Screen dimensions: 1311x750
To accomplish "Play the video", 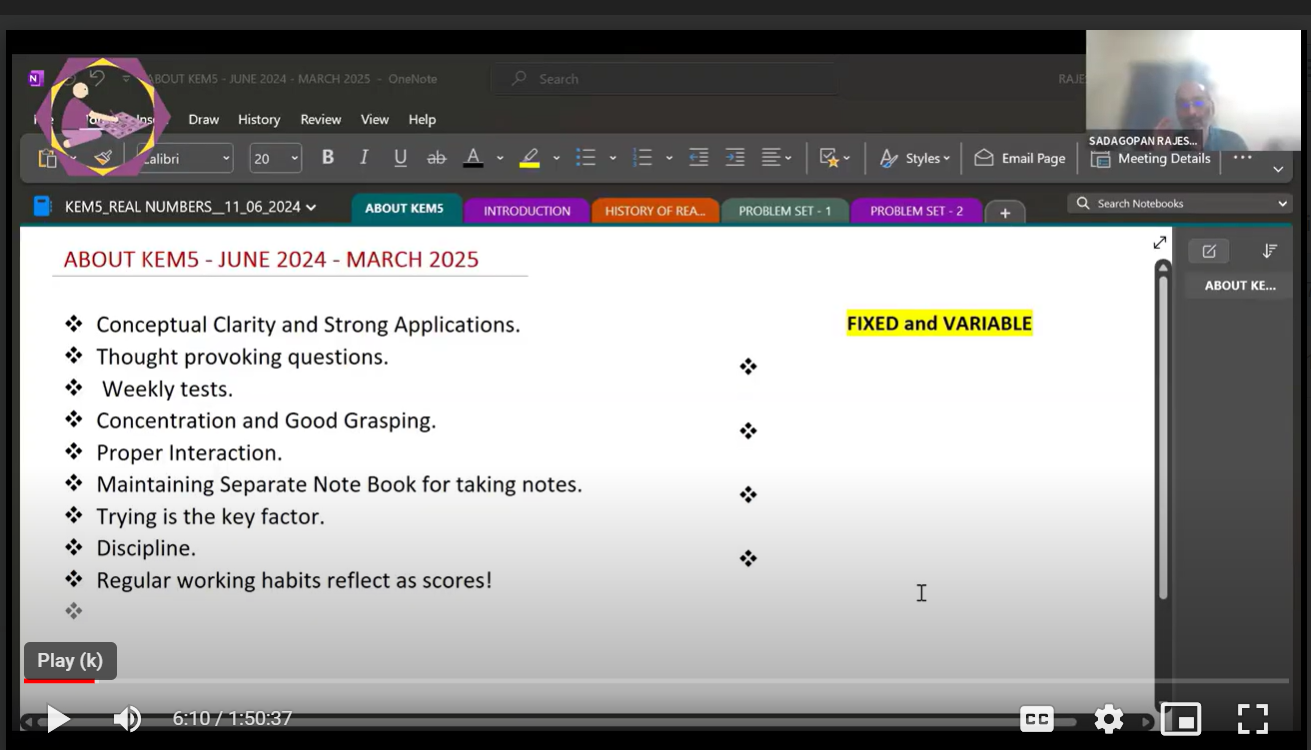I will 58,718.
